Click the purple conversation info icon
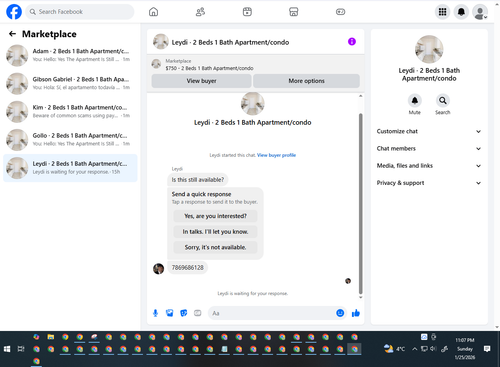The image size is (500, 367). coord(352,42)
